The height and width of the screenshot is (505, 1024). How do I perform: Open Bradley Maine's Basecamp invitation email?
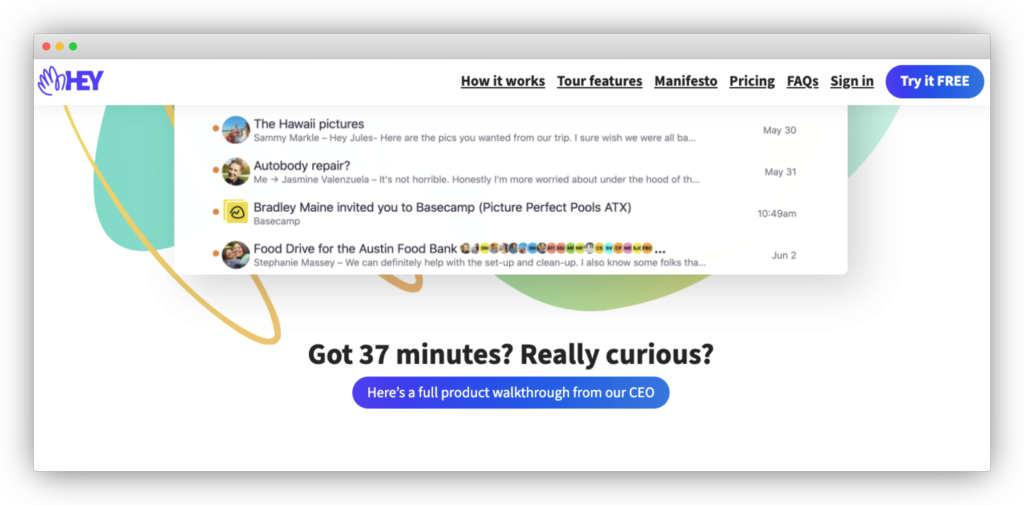442,207
